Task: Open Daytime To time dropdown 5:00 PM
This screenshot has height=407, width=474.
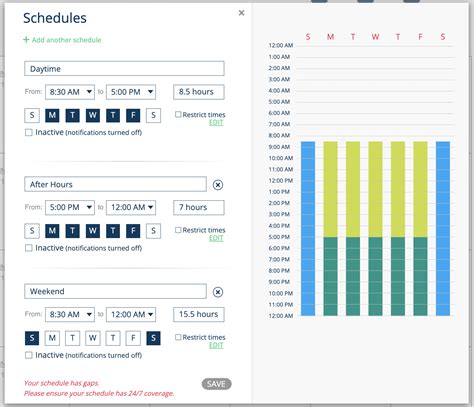Action: (x=131, y=92)
